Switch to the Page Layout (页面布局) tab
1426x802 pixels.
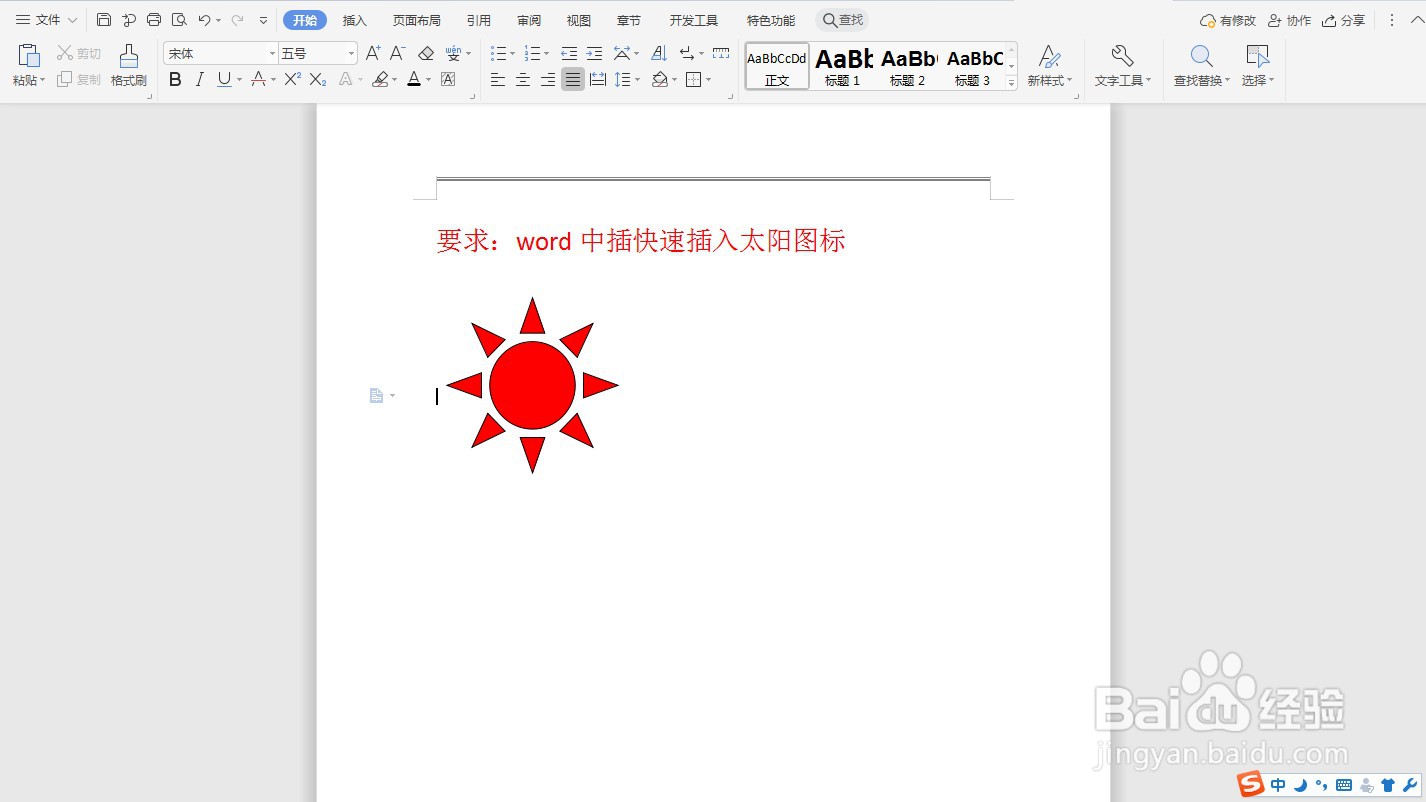tap(416, 20)
